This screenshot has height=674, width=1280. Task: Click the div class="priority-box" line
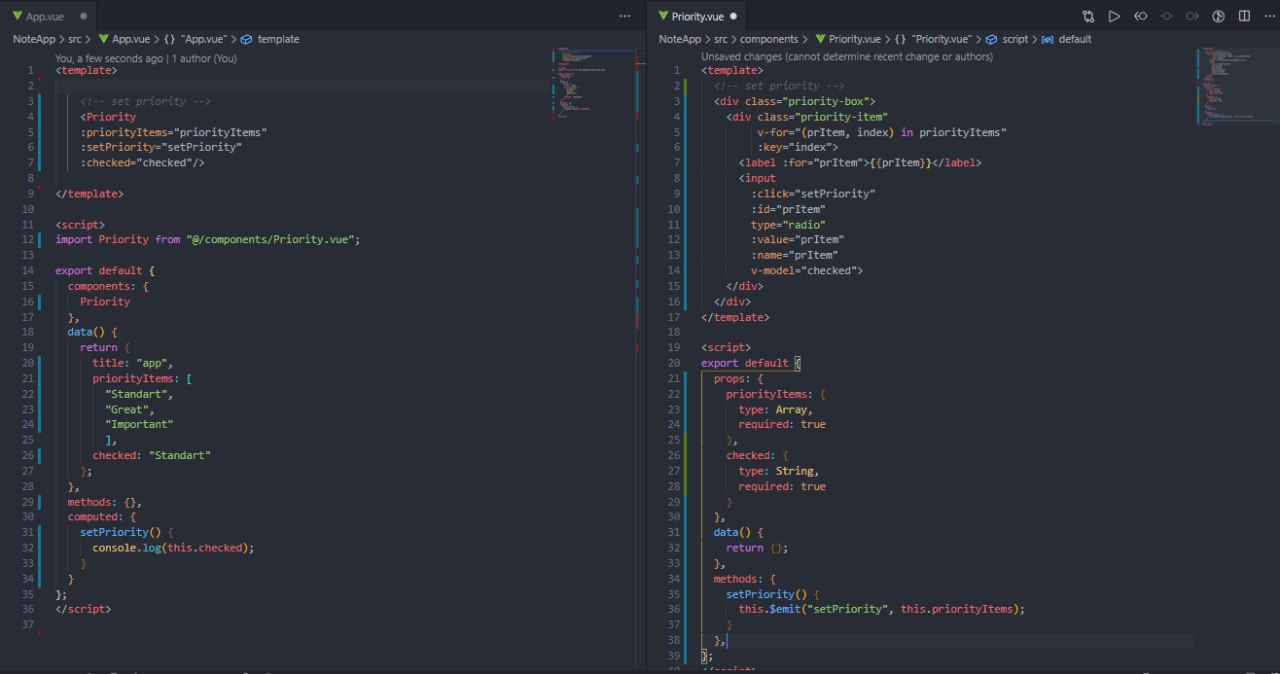795,101
